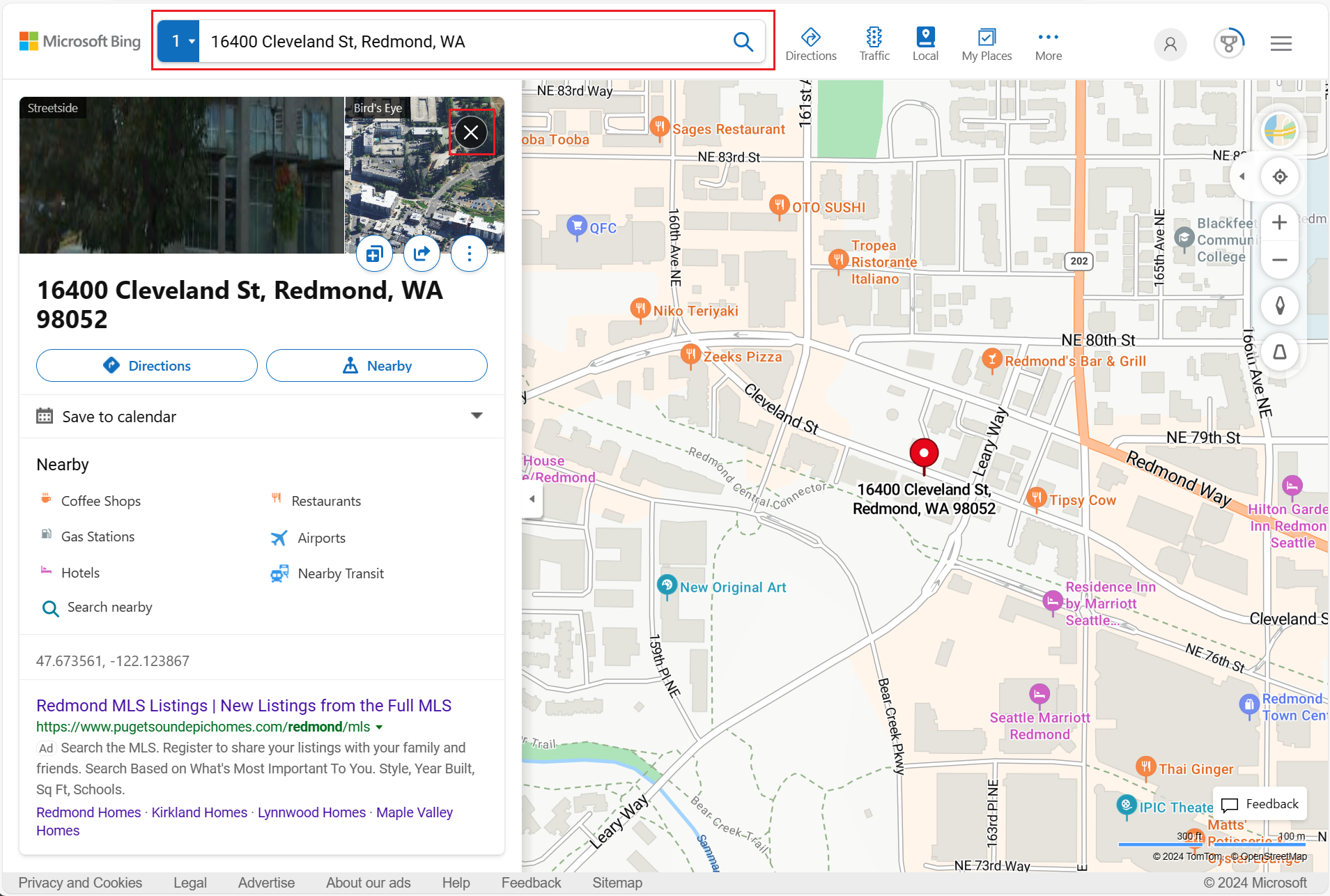Screen dimensions: 1330x896
Task: Collapse the left side panel
Action: tap(532, 499)
